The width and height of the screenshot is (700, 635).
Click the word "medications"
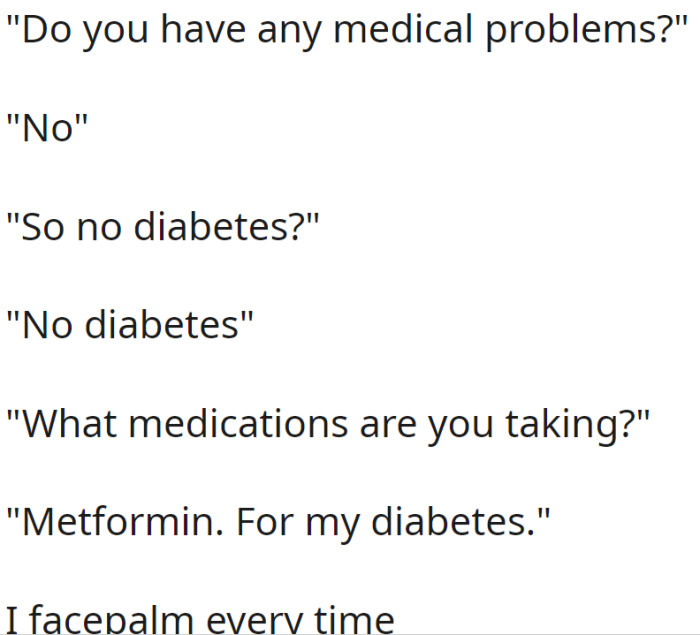pos(238,422)
